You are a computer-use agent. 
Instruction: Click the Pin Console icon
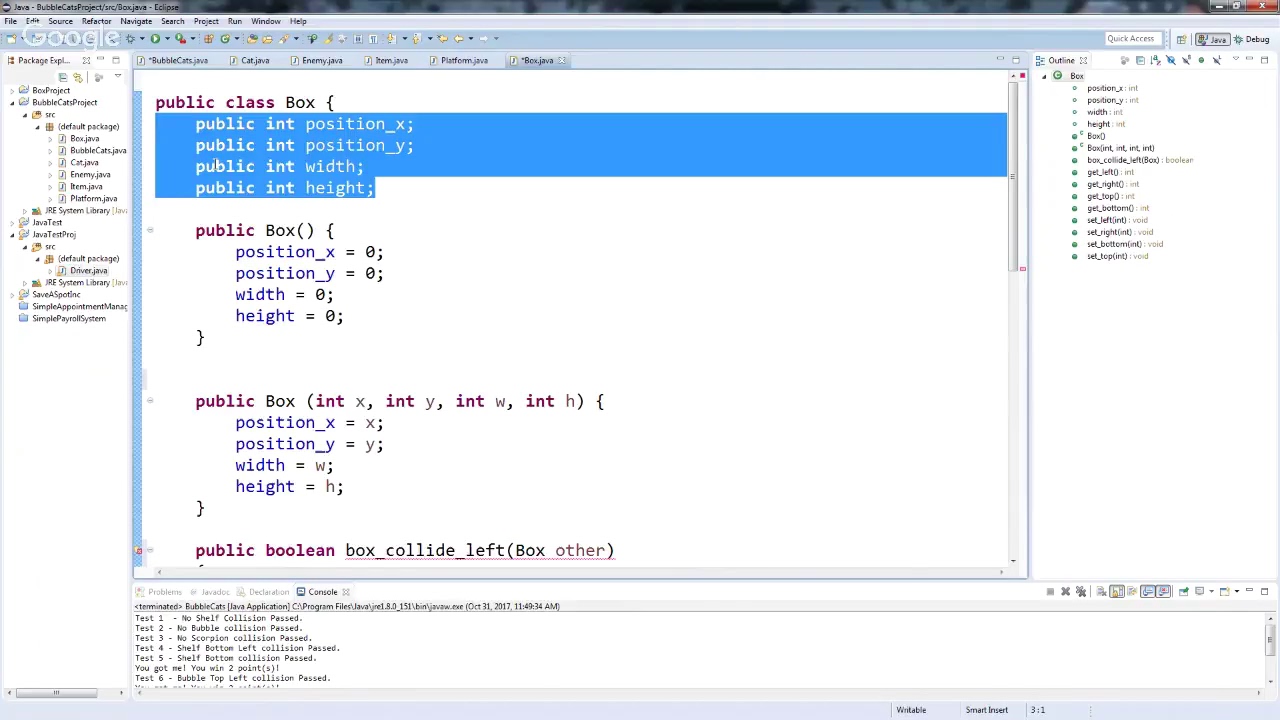[x=1183, y=591]
